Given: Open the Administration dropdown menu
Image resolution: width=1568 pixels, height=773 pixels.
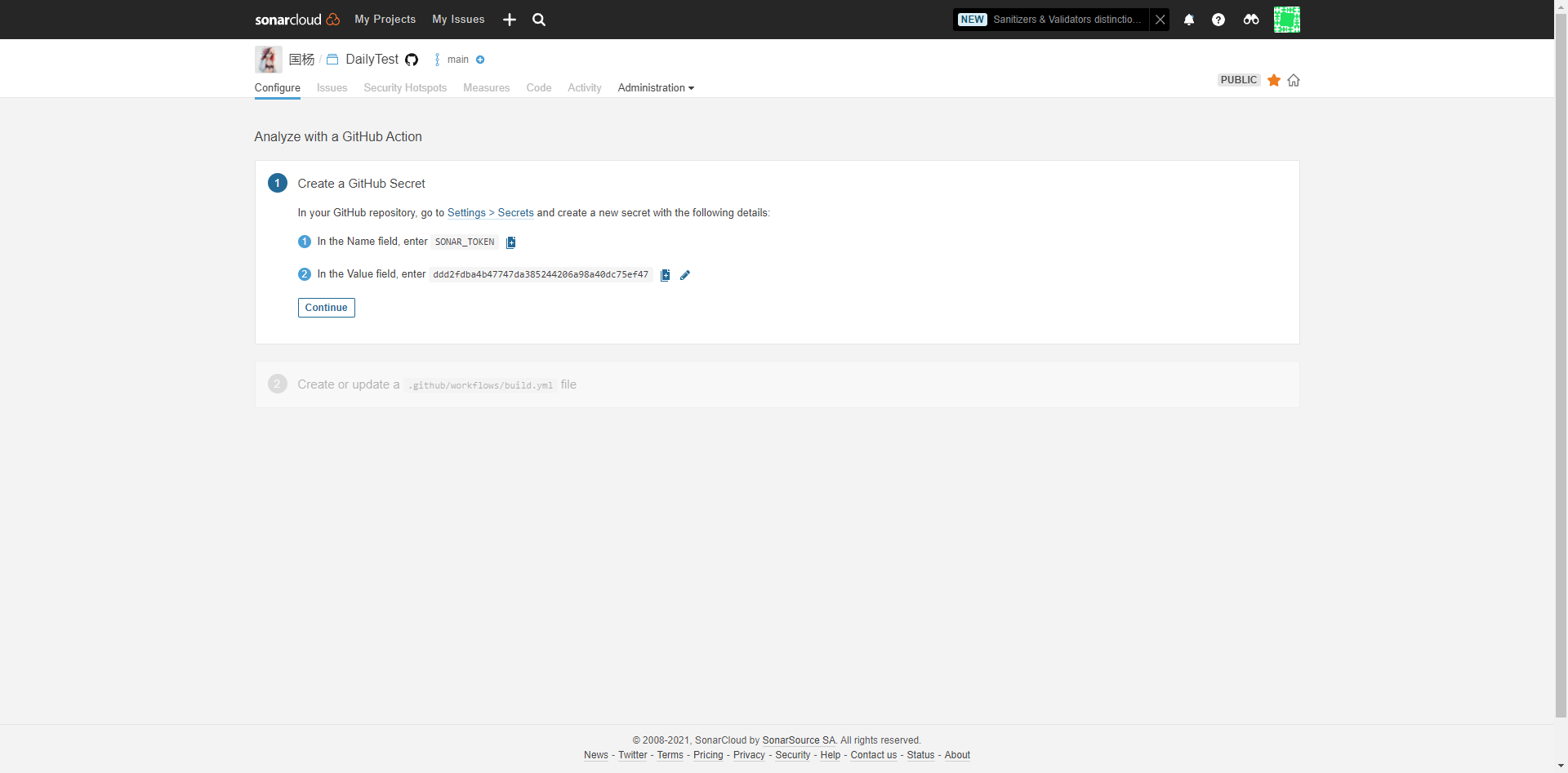Looking at the screenshot, I should 656,88.
